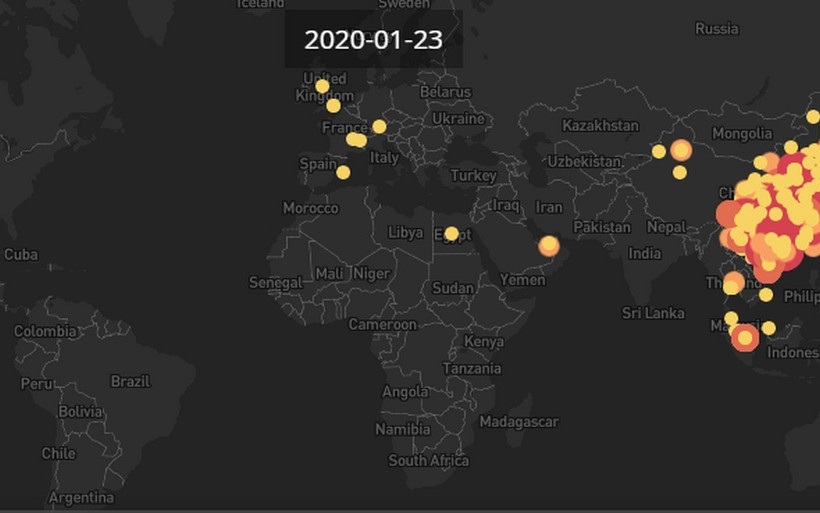Select the orange marker over Thailand
Screen dimensions: 820x513
733,283
